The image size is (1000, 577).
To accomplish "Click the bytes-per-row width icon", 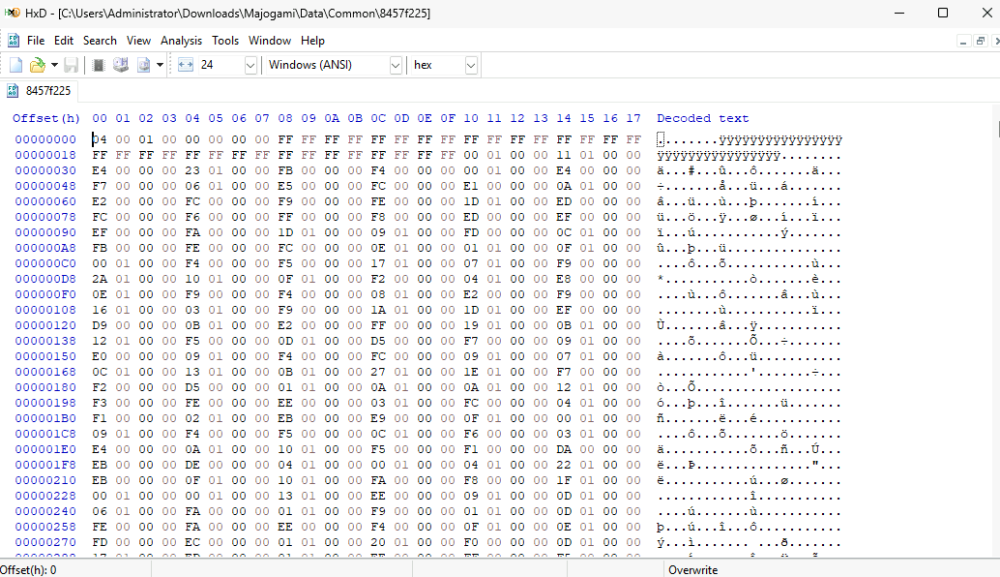I will [185, 65].
